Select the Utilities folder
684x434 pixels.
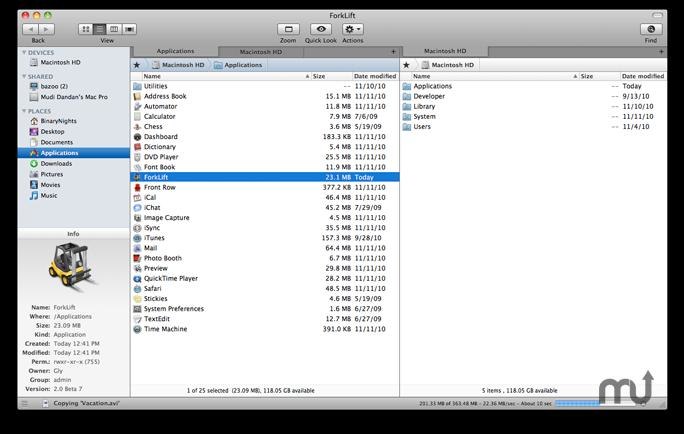265,86
